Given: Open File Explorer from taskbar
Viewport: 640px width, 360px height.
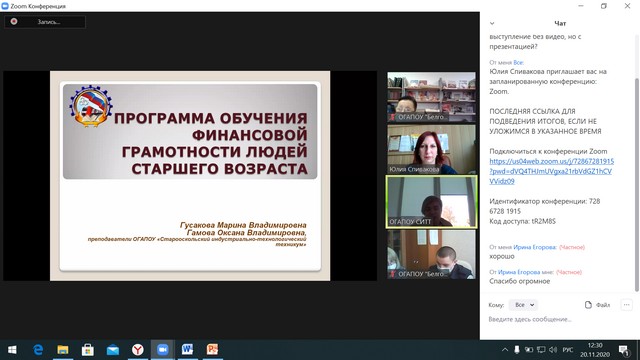Looking at the screenshot, I should tap(63, 350).
